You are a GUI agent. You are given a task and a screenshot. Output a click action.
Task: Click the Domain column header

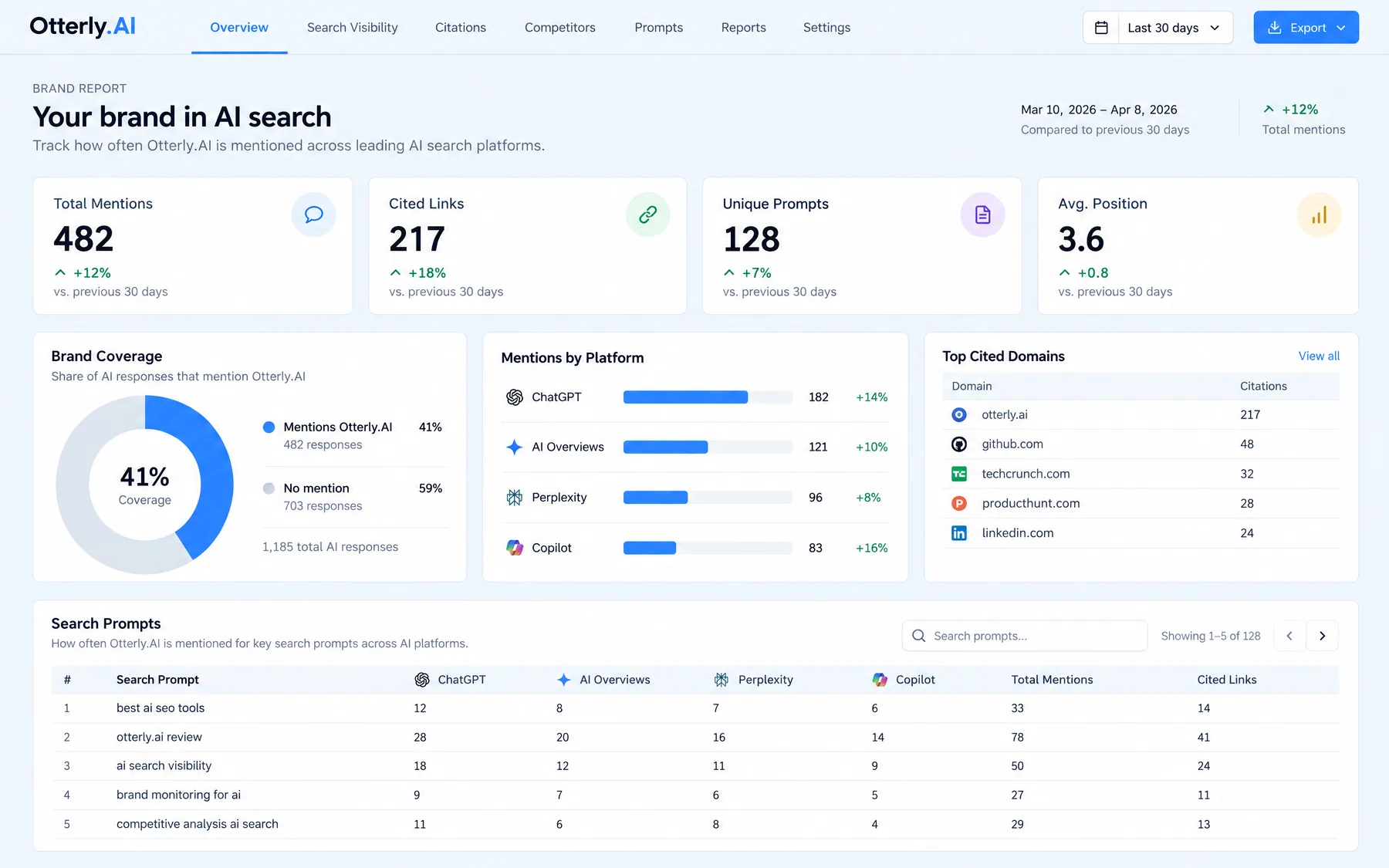[x=972, y=387]
